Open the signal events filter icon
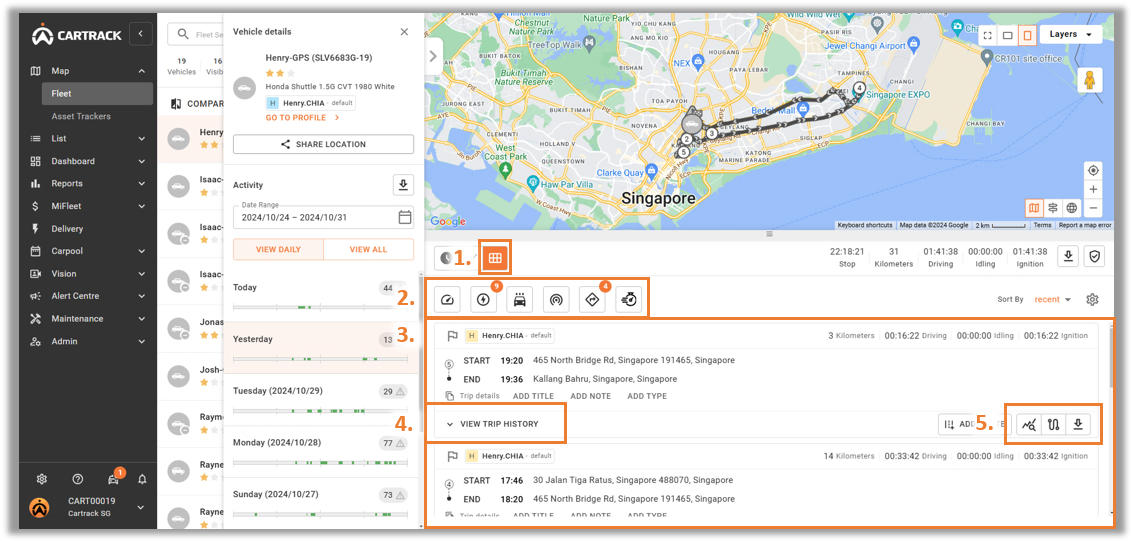The width and height of the screenshot is (1131, 541). point(555,300)
